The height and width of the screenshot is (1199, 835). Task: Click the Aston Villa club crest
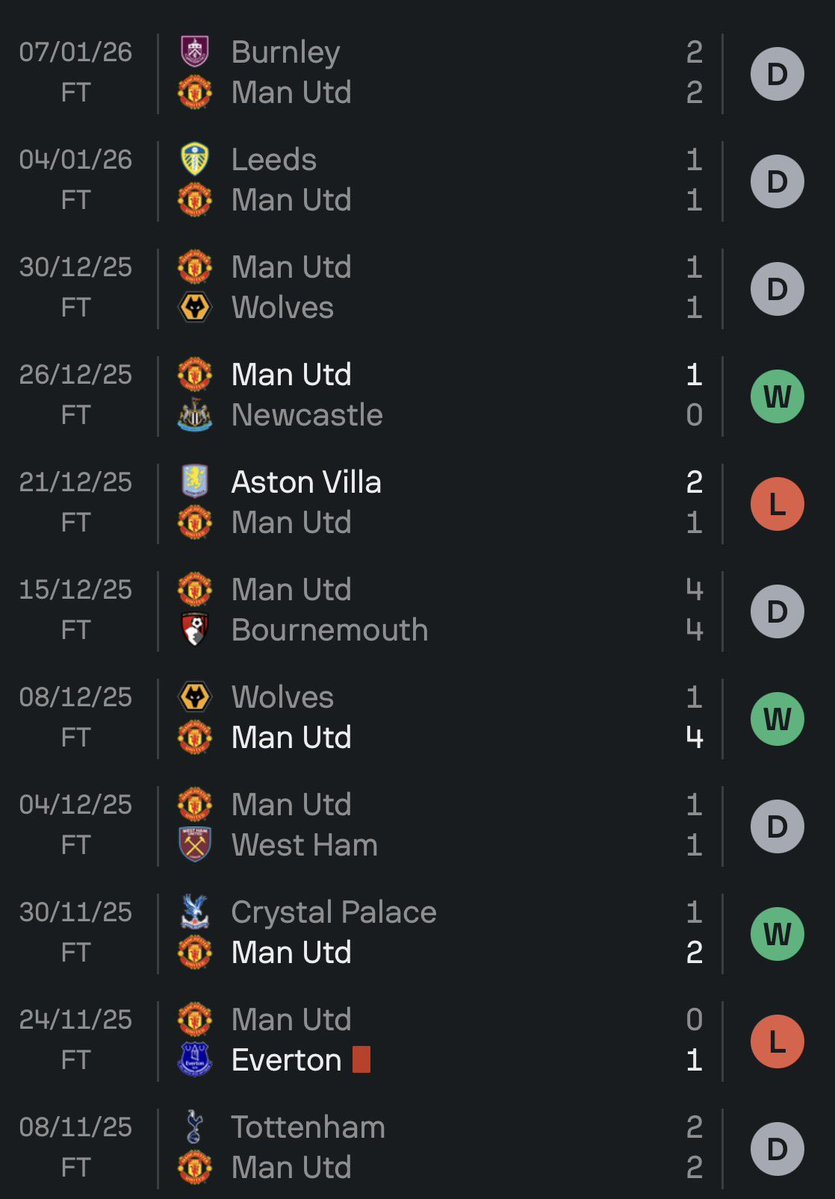point(194,482)
